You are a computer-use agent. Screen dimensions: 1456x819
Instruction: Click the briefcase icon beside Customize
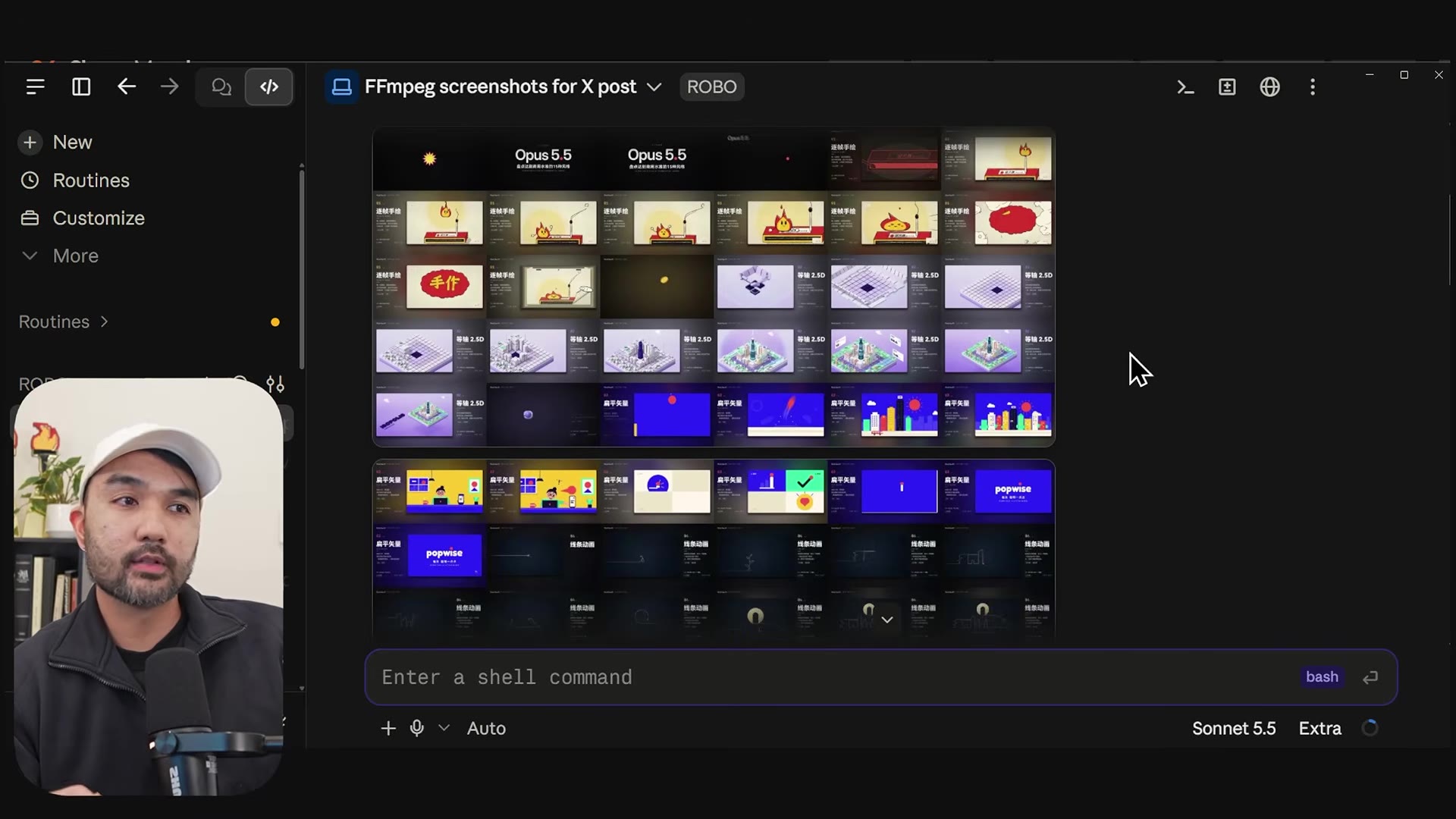(30, 218)
